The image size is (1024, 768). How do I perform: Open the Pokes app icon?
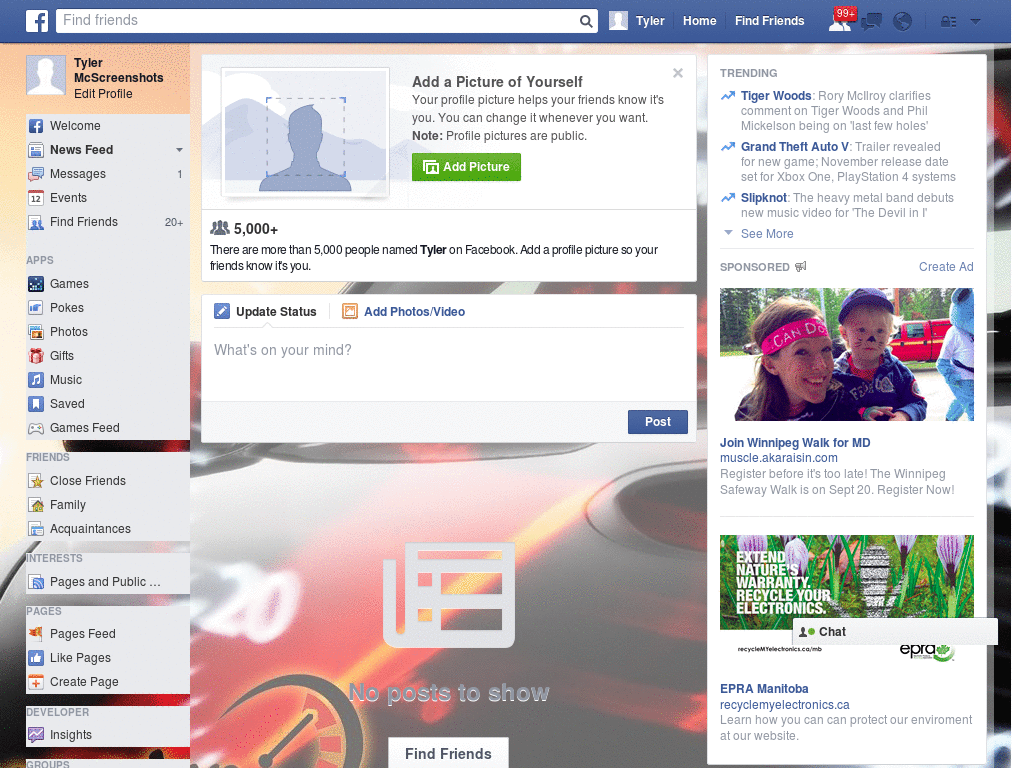[36, 308]
